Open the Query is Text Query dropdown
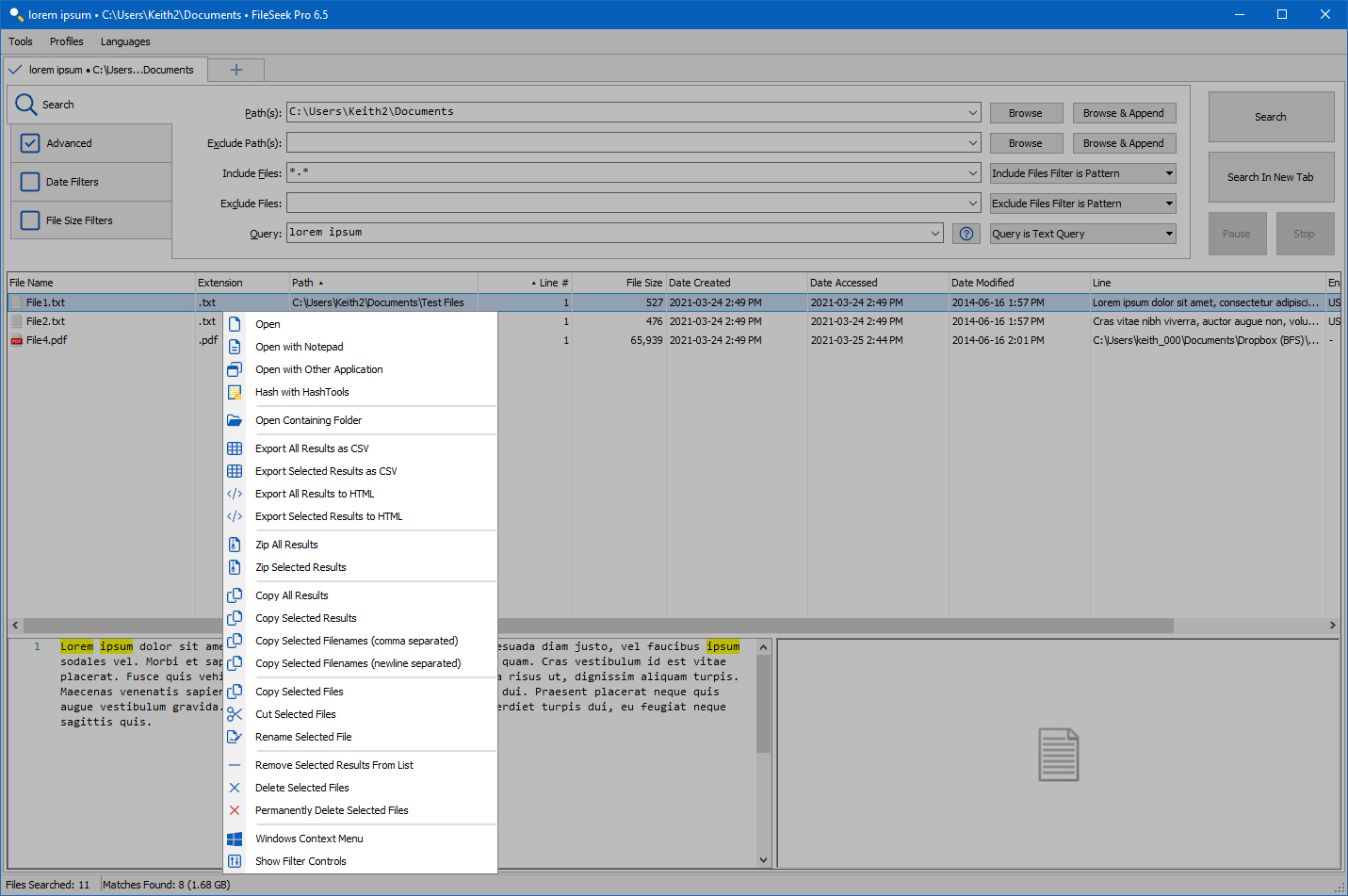 tap(1083, 234)
